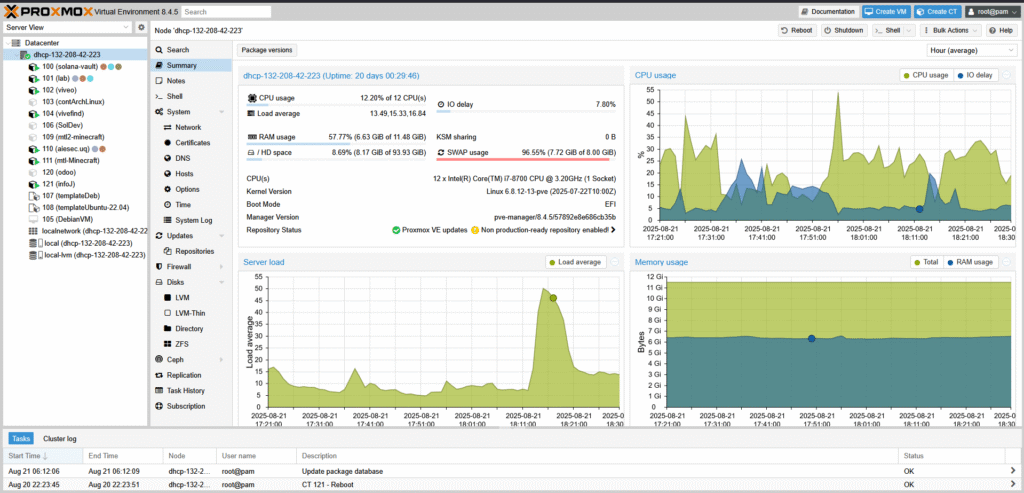Click the gear icon beside Server View
Screen dimensions: 1024x493
click(x=141, y=27)
